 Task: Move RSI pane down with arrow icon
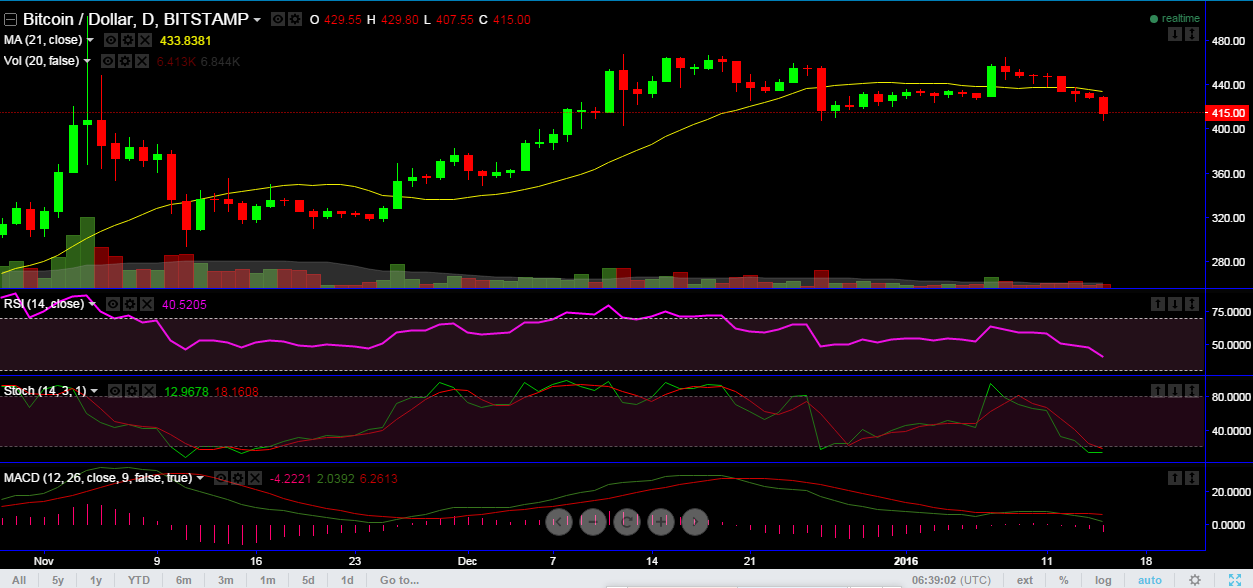(1176, 303)
